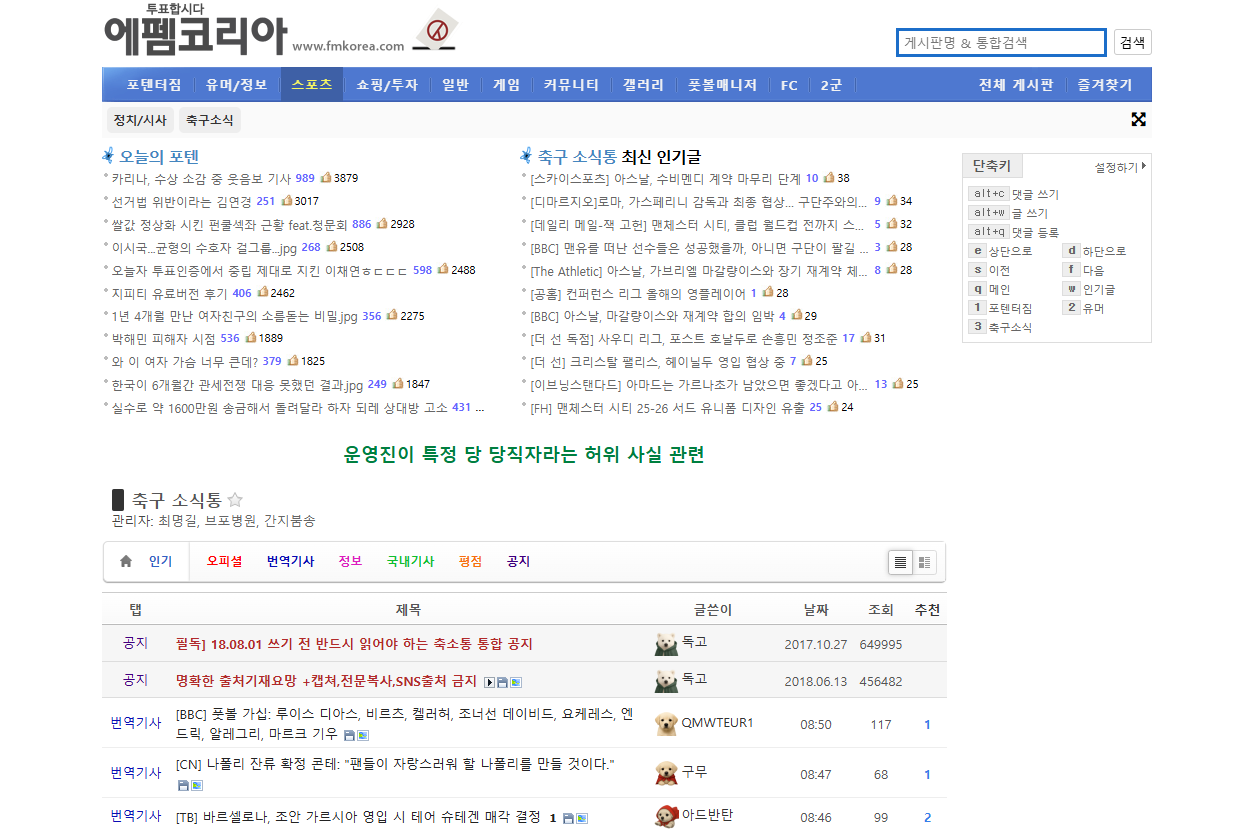Click thumbs-up icon on 카리나 post

(x=326, y=178)
